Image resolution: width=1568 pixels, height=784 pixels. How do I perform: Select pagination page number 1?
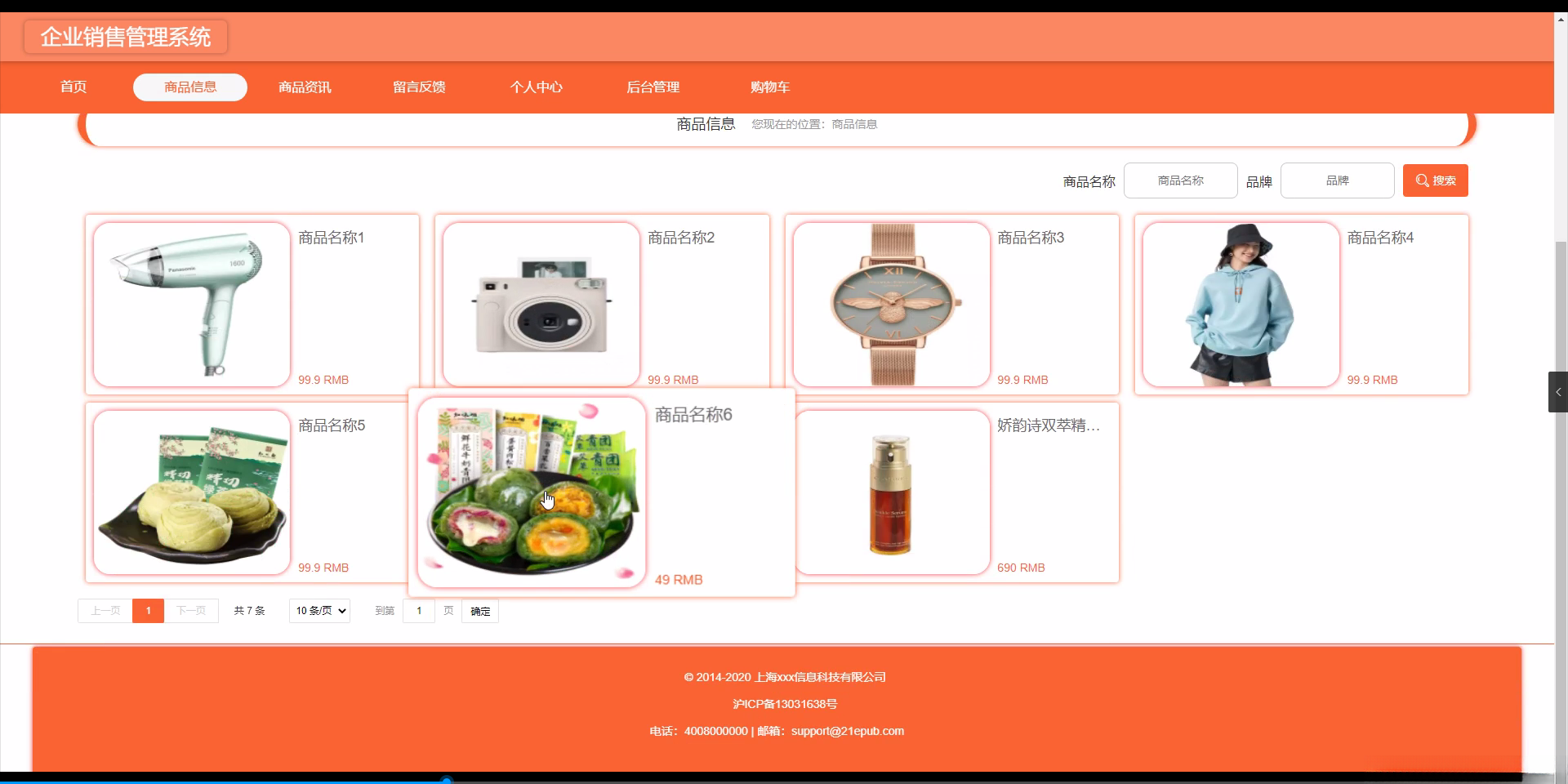pyautogui.click(x=148, y=610)
